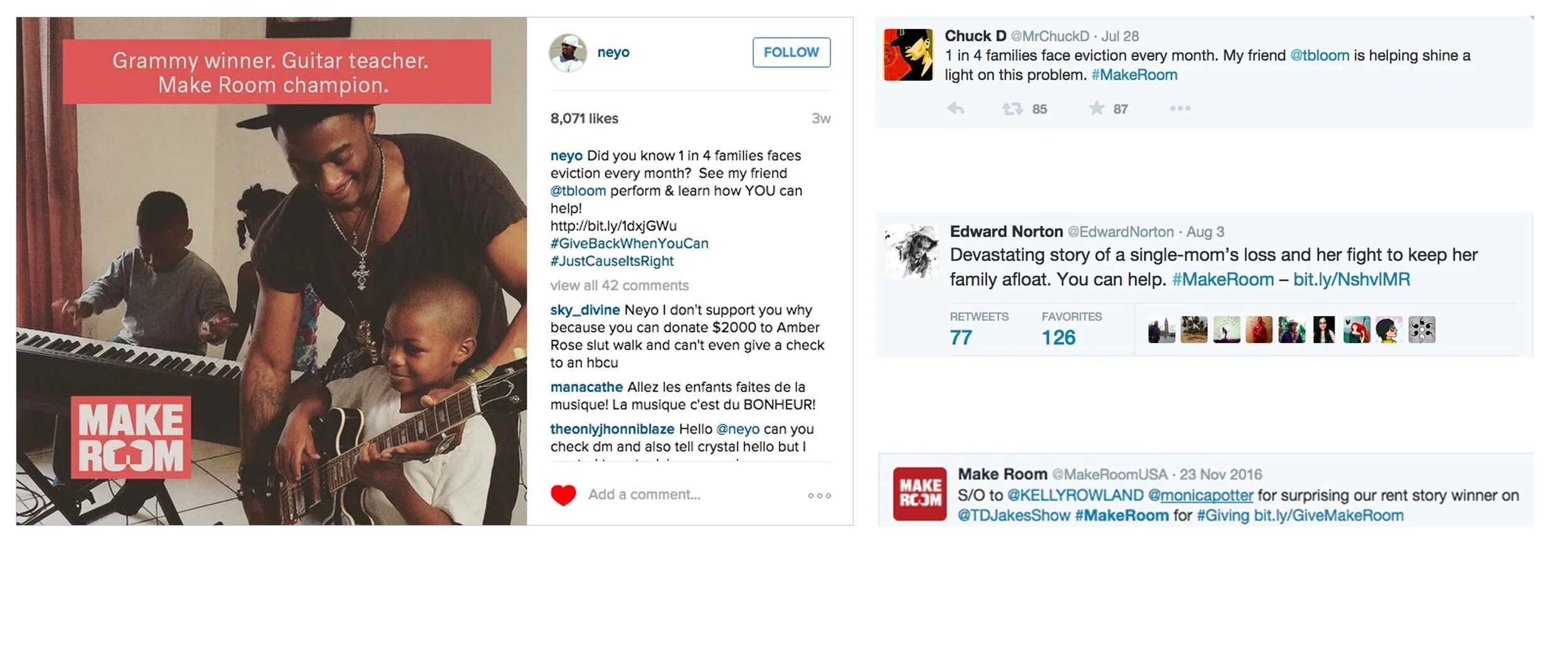Click neyo's profile picture
The image size is (1568, 657).
(x=568, y=53)
